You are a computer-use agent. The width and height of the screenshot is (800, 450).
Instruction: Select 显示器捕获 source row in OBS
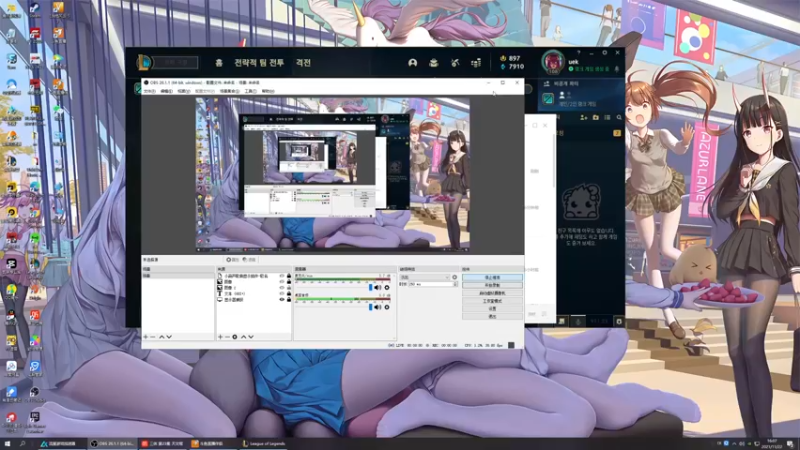click(254, 299)
